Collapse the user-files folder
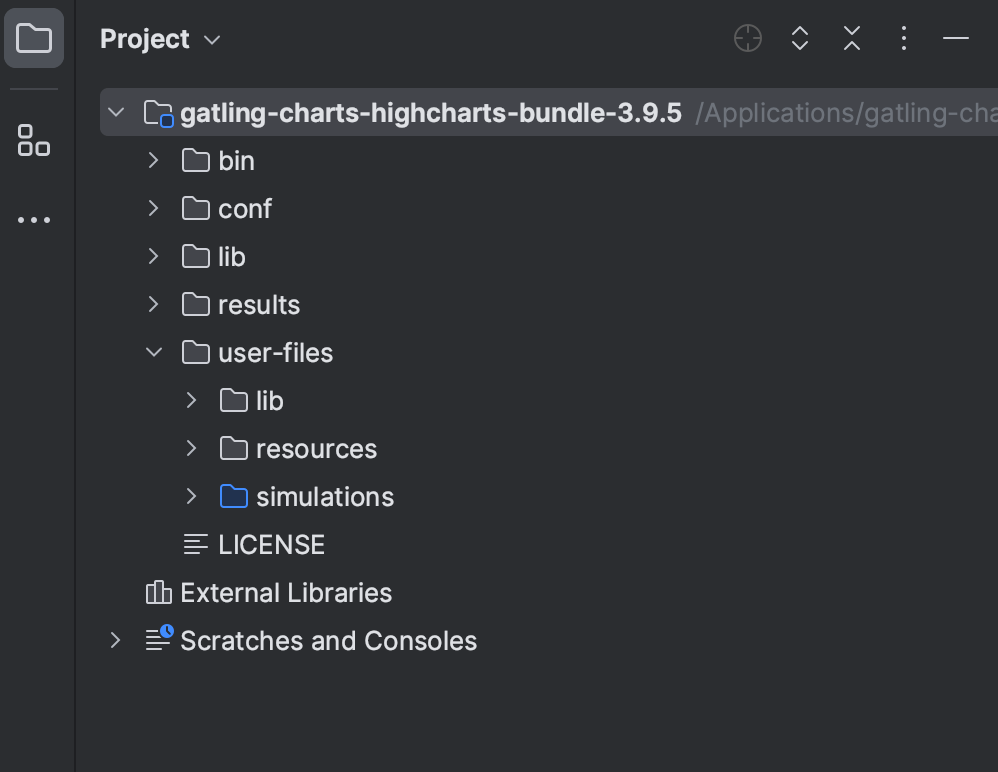The image size is (998, 772). click(x=154, y=352)
